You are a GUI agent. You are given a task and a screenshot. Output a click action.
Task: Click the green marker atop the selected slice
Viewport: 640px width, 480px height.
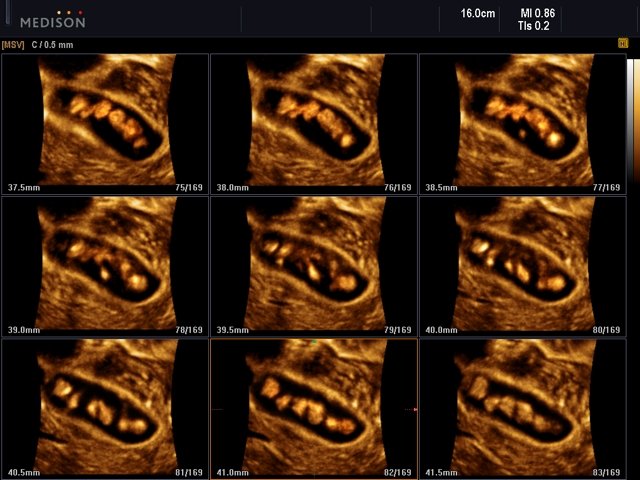click(312, 343)
